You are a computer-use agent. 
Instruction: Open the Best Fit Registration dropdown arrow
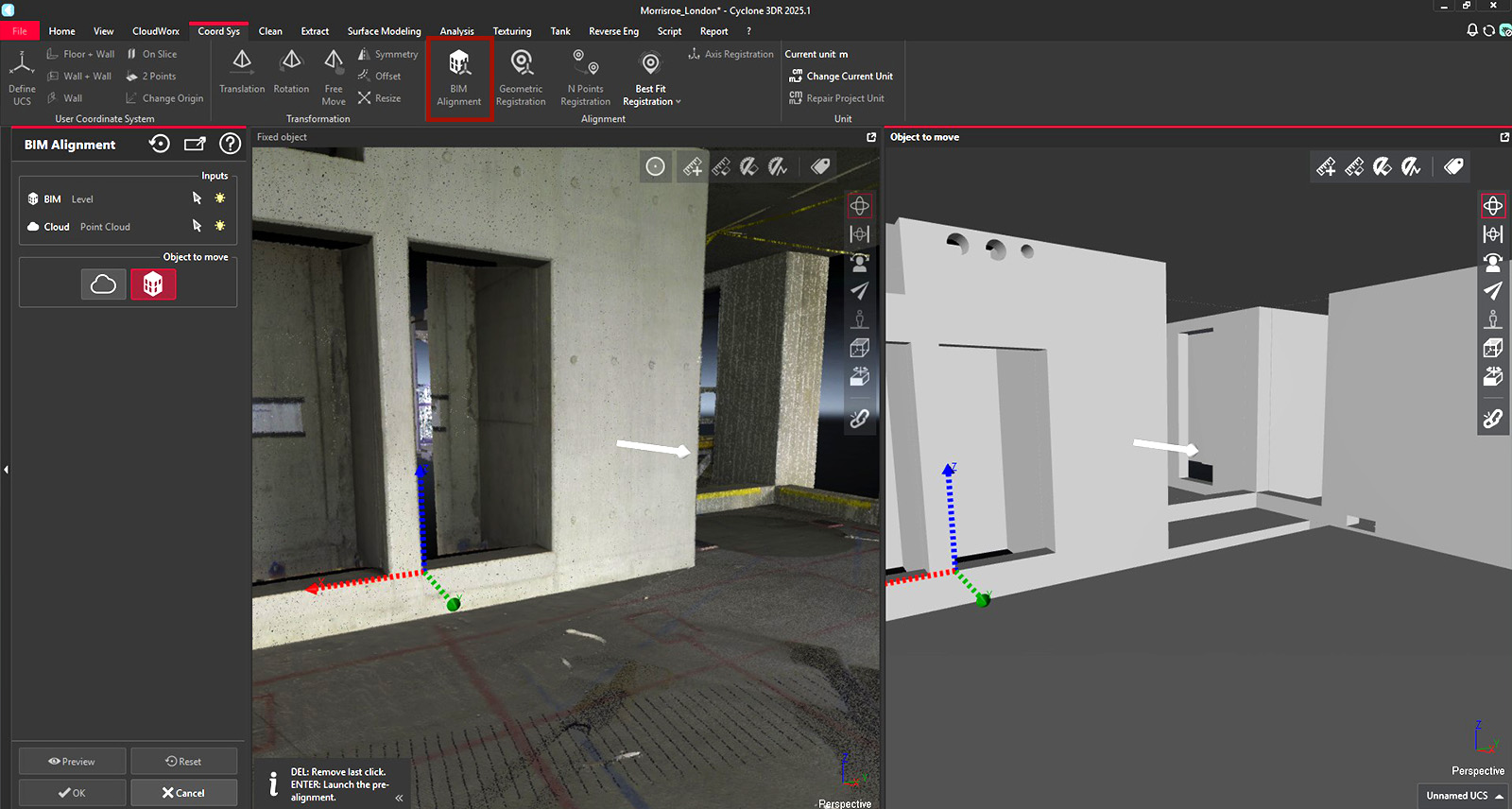tap(678, 102)
